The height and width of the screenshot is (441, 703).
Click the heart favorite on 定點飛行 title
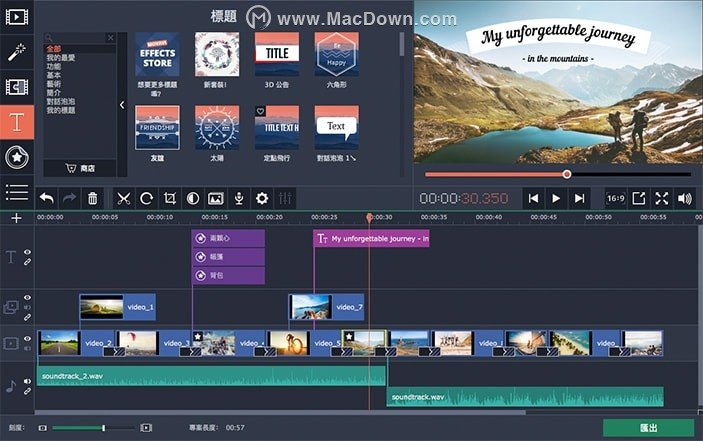[260, 111]
